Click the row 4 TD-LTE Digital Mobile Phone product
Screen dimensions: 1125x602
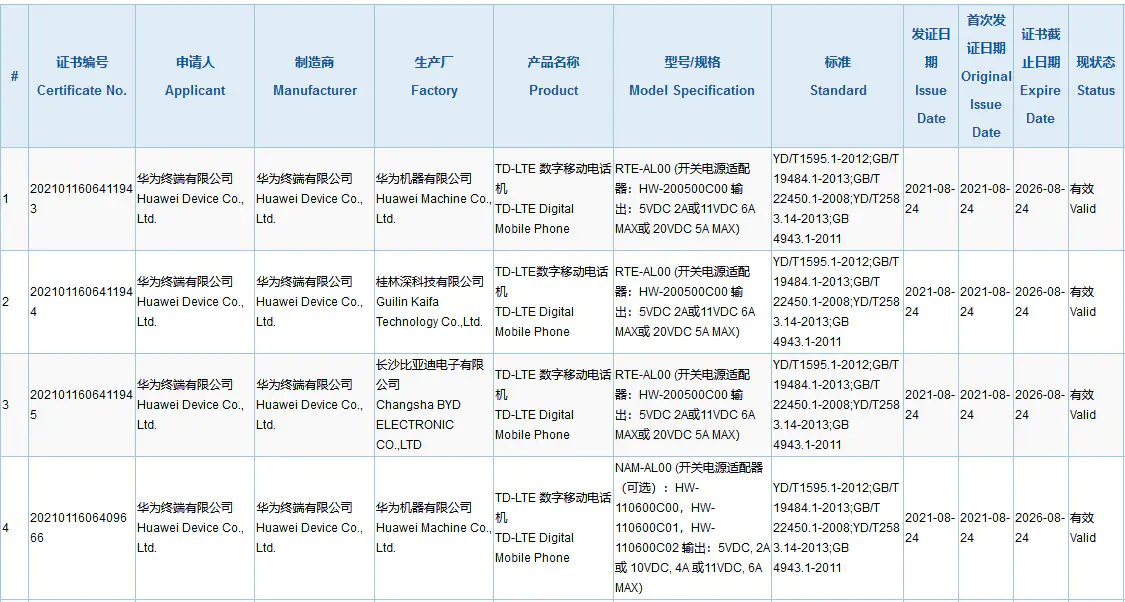[553, 527]
